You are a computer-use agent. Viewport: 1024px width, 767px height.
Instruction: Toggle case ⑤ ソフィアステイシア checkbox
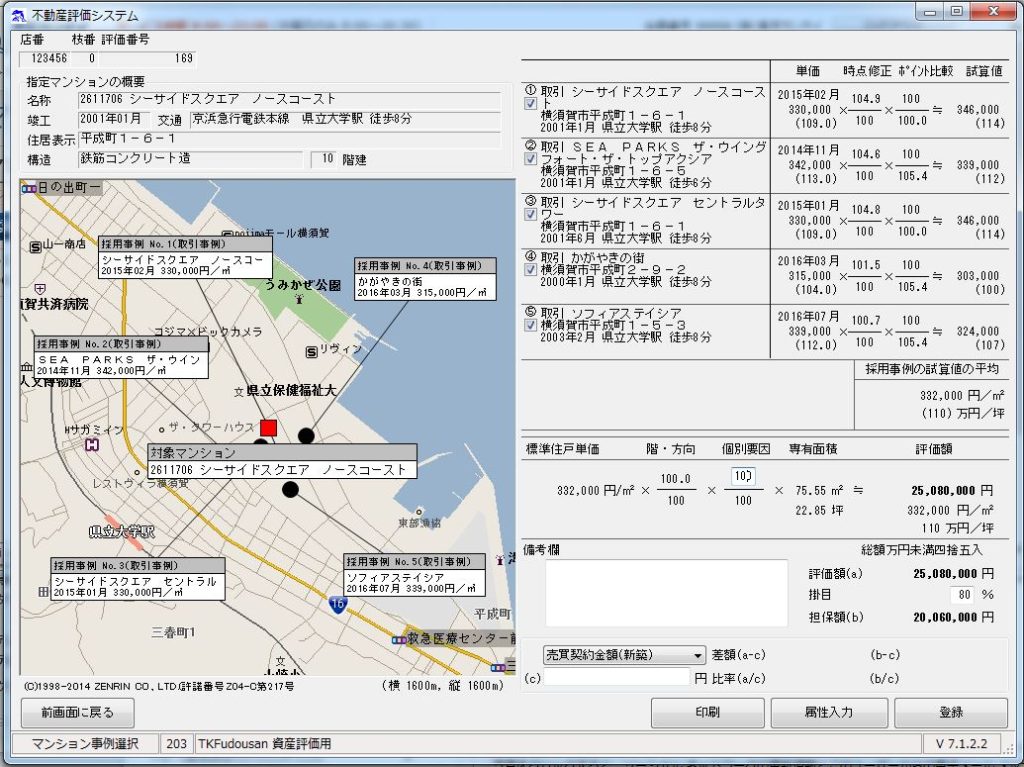coord(530,324)
